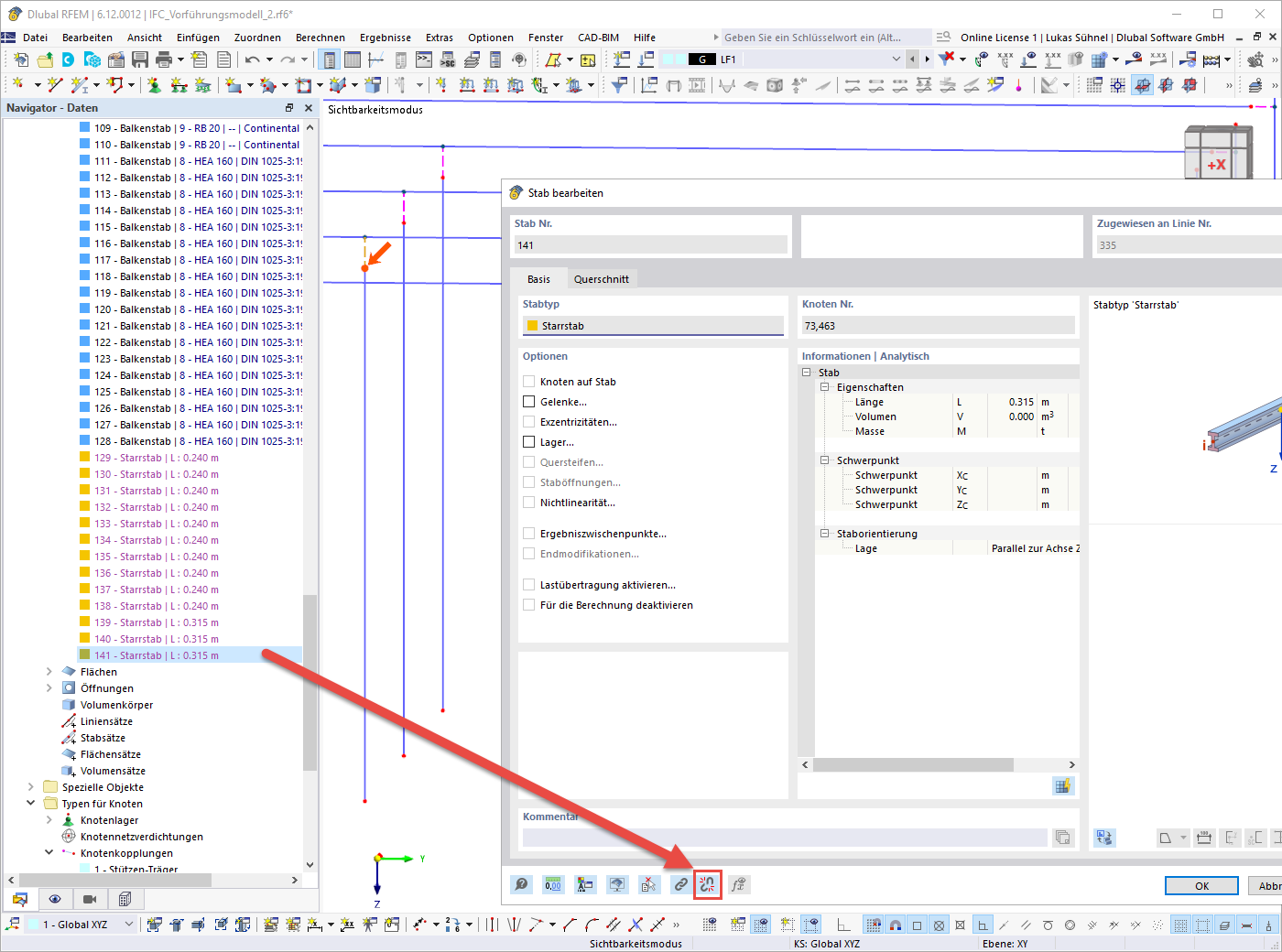Enable the 'Knoten auf Stab' checkbox
This screenshot has height=952, width=1282.
click(528, 382)
